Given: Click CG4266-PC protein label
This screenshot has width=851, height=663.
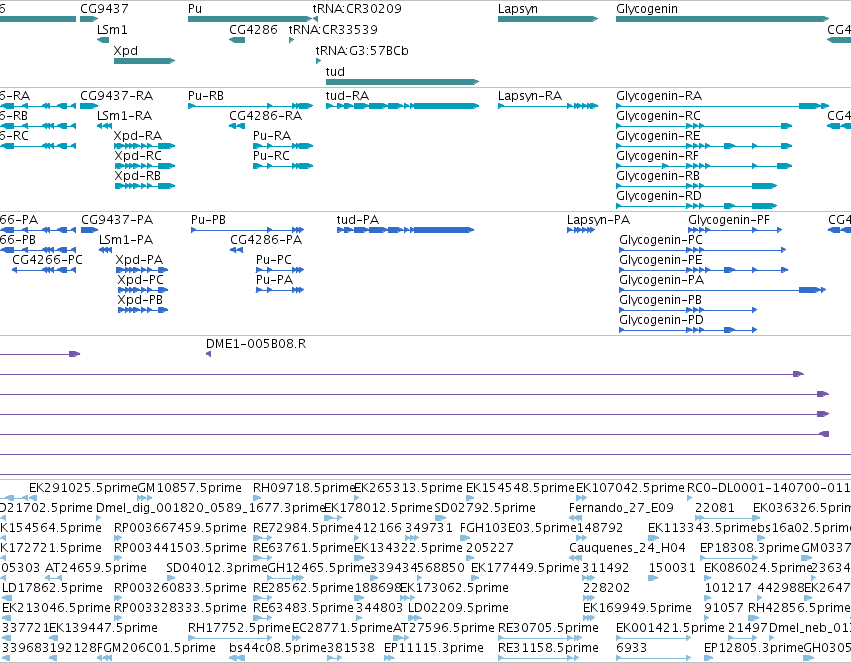Looking at the screenshot, I should point(47,260).
